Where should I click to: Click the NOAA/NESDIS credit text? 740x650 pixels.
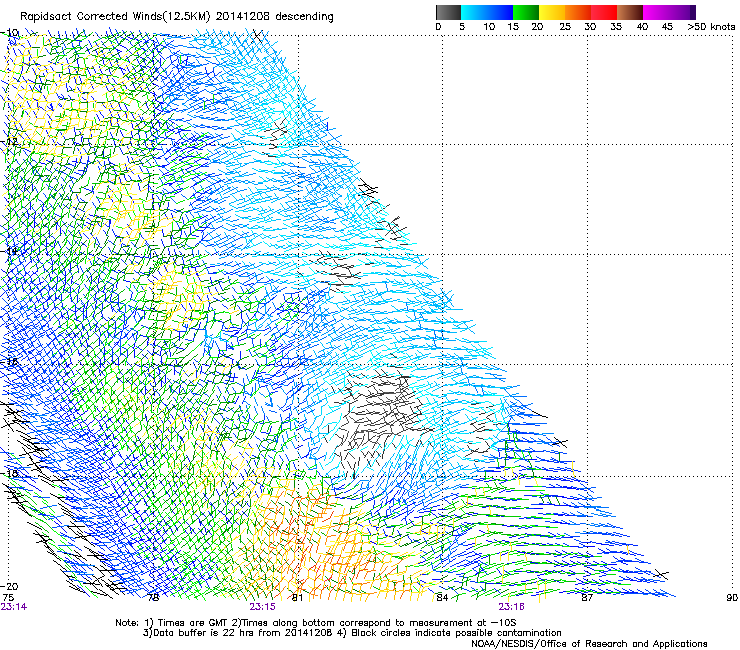point(589,644)
